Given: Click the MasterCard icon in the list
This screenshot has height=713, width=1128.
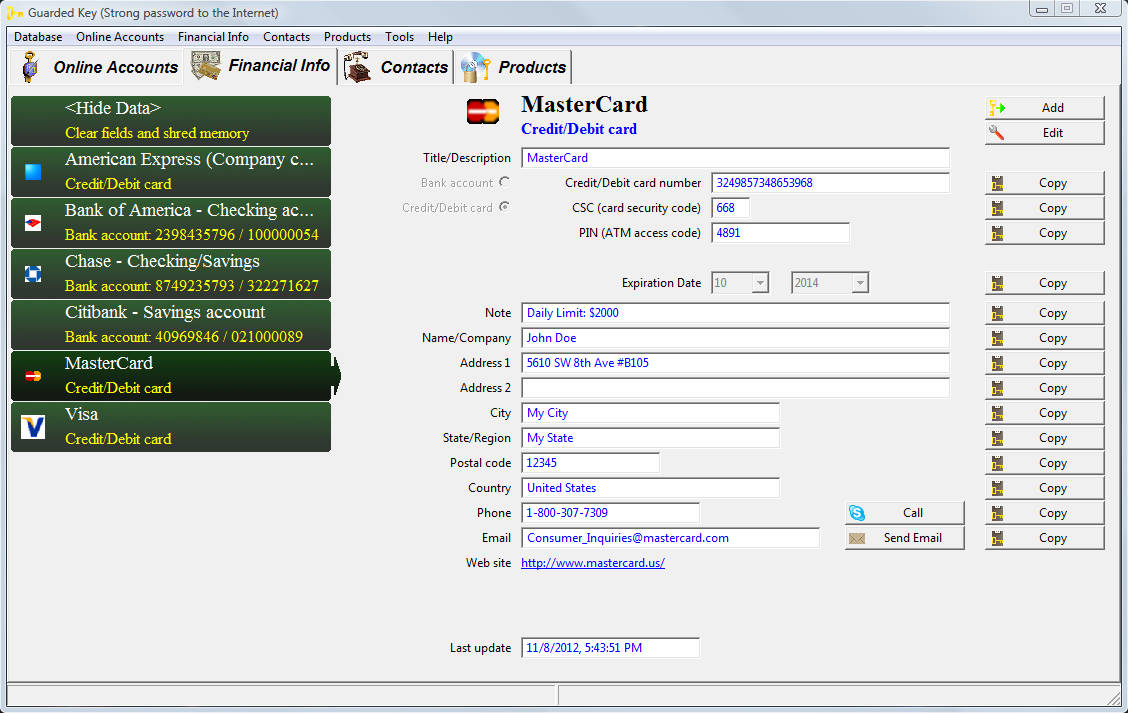Looking at the screenshot, I should [x=33, y=376].
